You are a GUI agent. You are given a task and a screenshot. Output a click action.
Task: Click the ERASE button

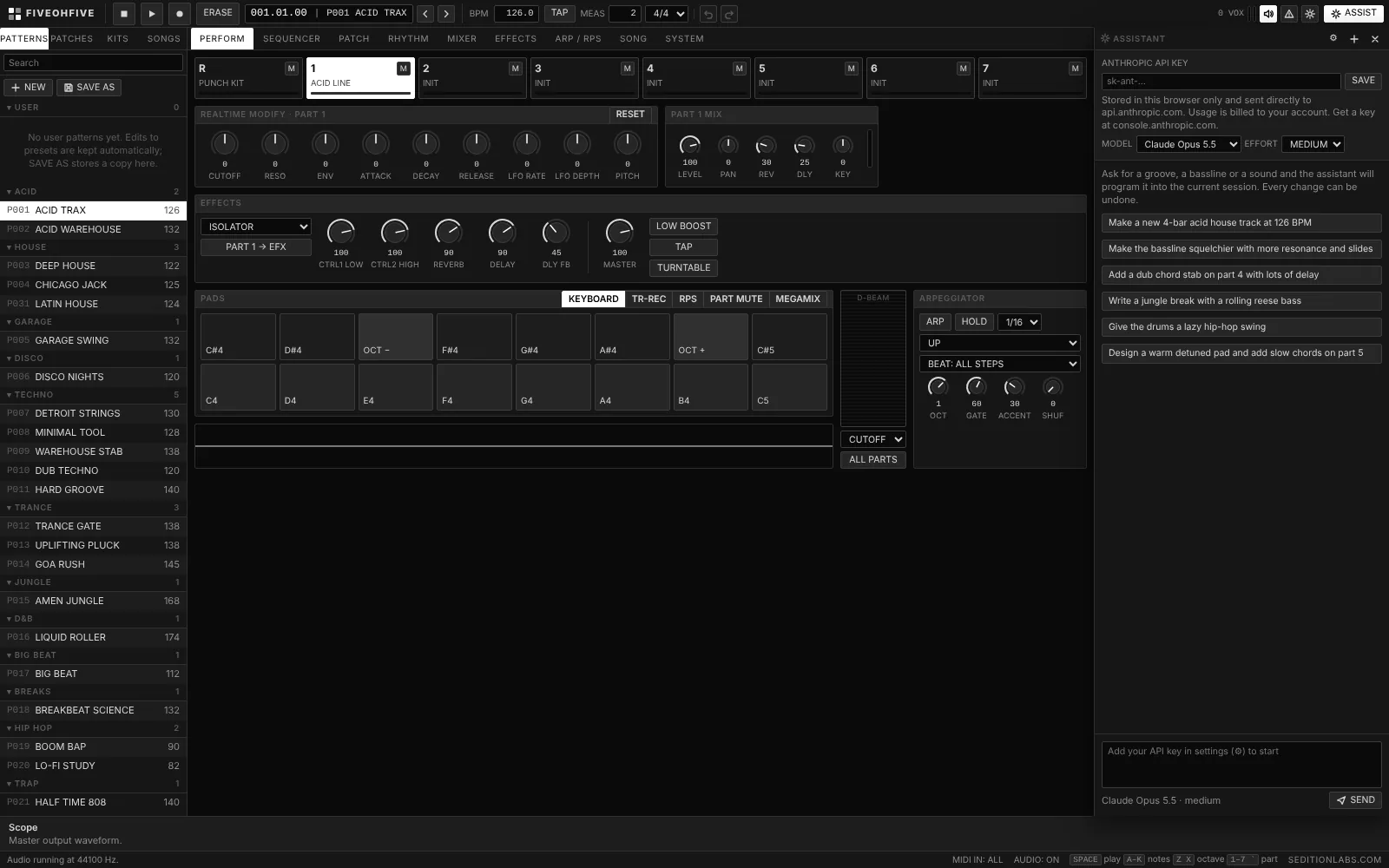coord(218,13)
